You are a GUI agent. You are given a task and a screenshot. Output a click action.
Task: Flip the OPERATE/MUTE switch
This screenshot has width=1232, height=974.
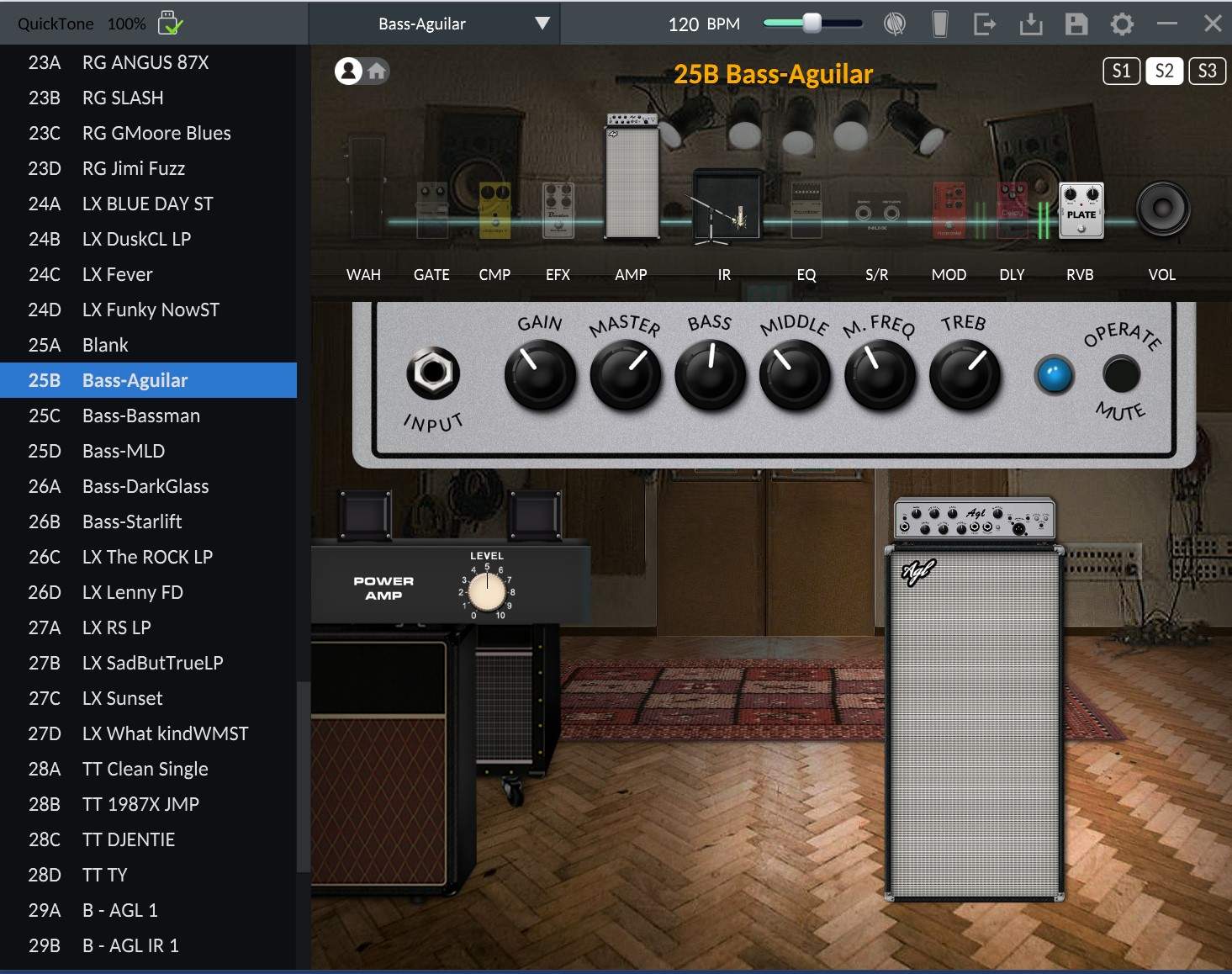click(x=1121, y=373)
